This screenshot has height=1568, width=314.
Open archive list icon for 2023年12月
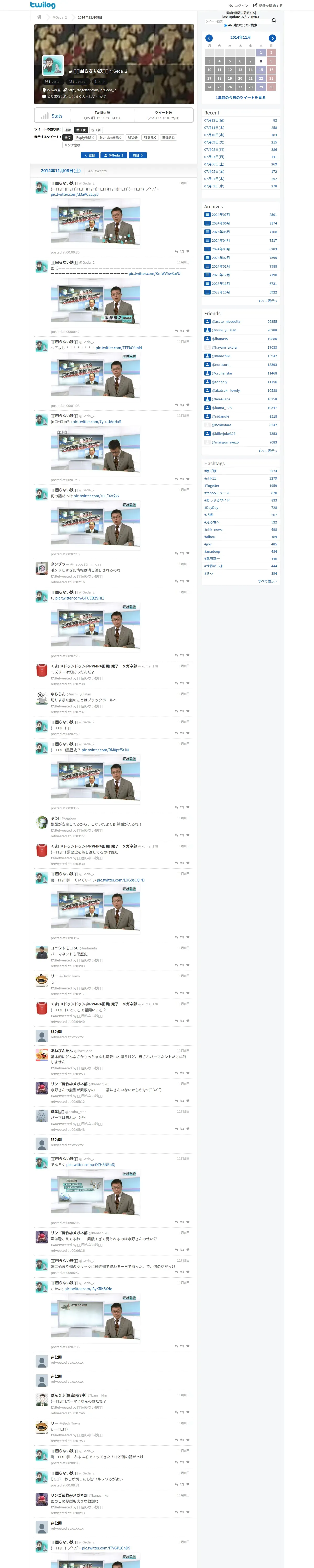click(207, 275)
